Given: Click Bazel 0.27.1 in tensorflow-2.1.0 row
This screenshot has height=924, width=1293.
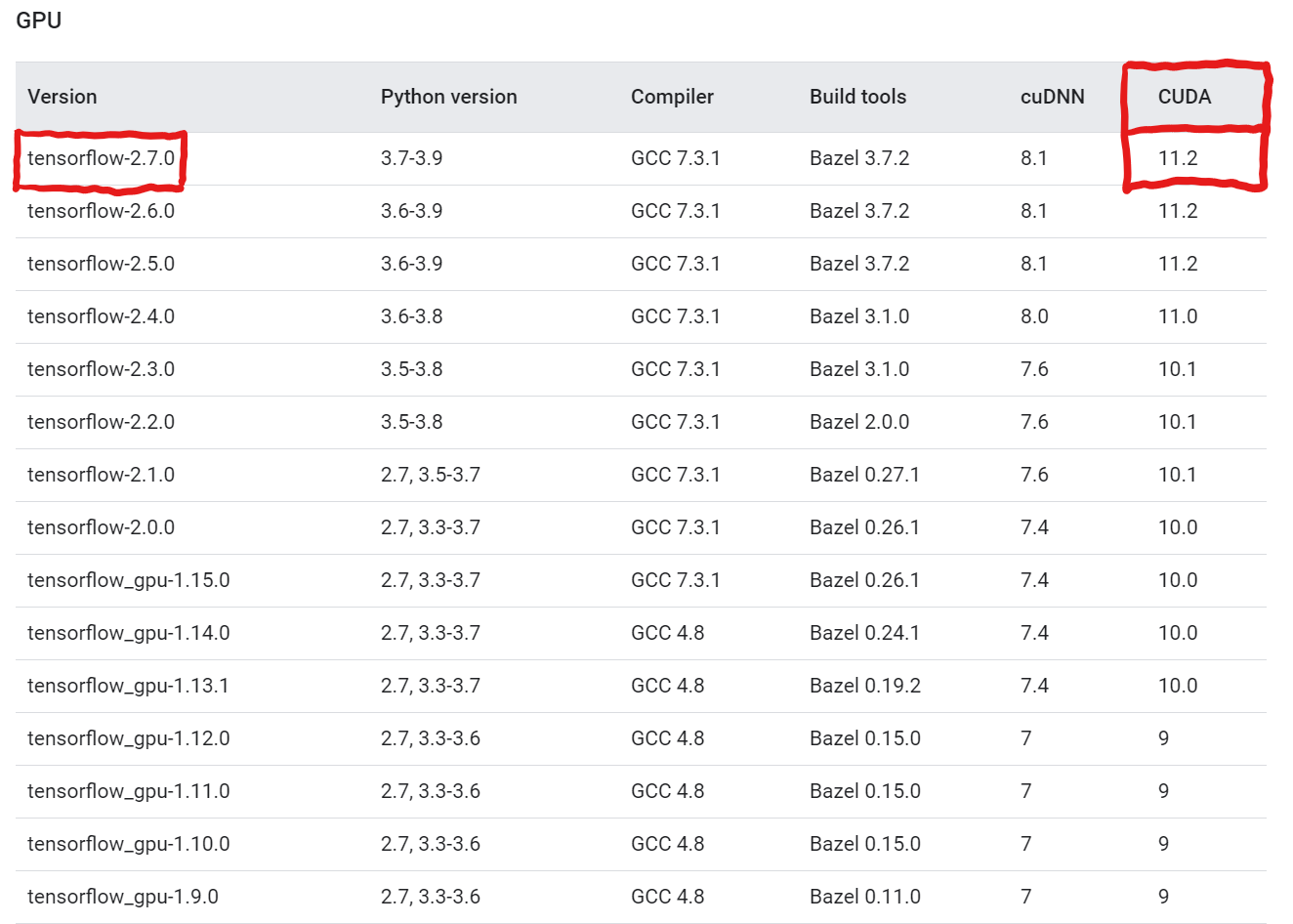Looking at the screenshot, I should point(865,475).
